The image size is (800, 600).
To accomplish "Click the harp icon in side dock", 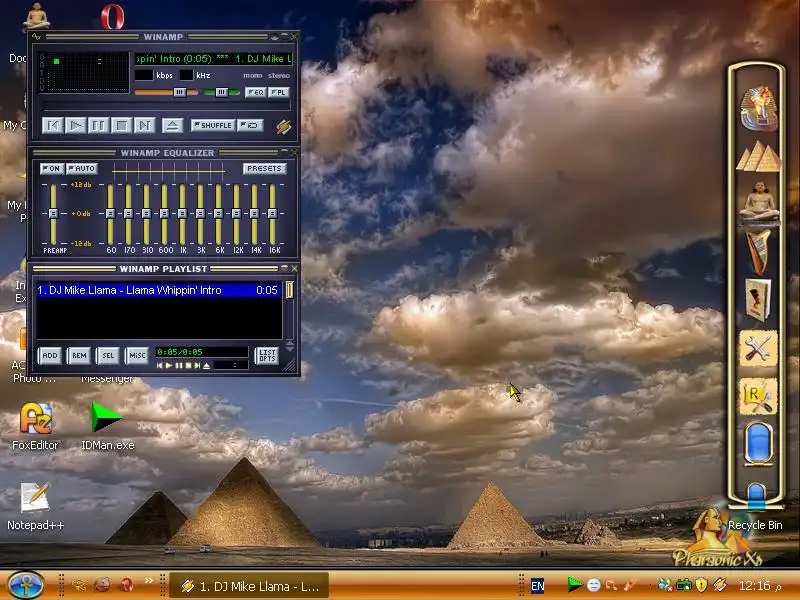I will click(x=759, y=252).
